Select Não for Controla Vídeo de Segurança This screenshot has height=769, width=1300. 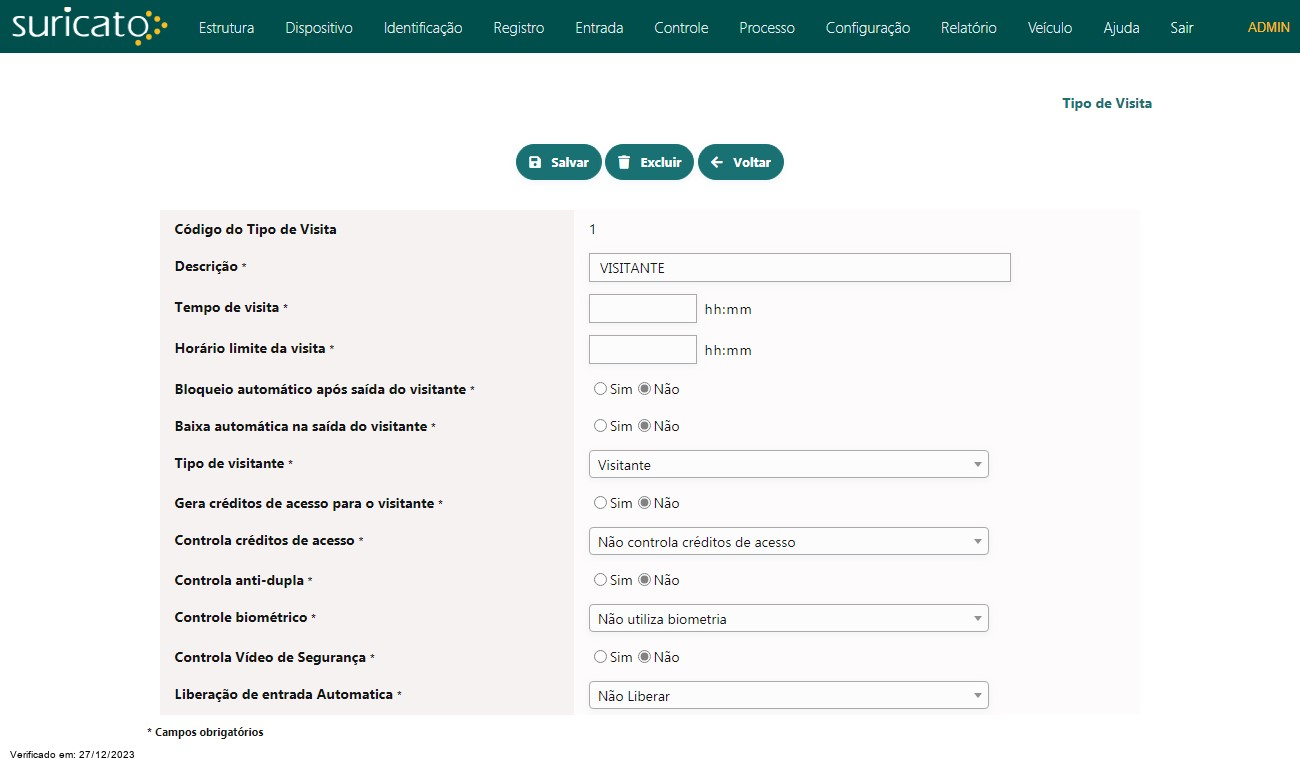[x=645, y=657]
